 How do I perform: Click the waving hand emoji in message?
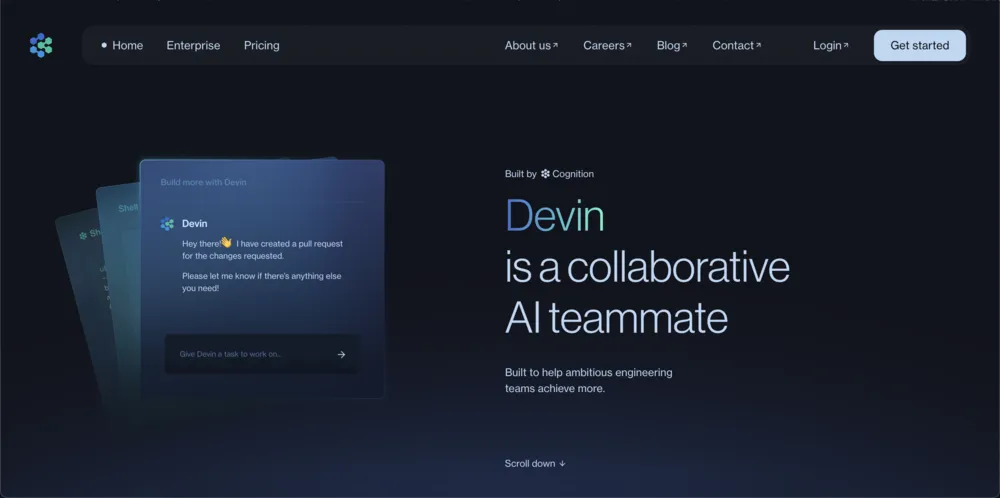pos(226,242)
